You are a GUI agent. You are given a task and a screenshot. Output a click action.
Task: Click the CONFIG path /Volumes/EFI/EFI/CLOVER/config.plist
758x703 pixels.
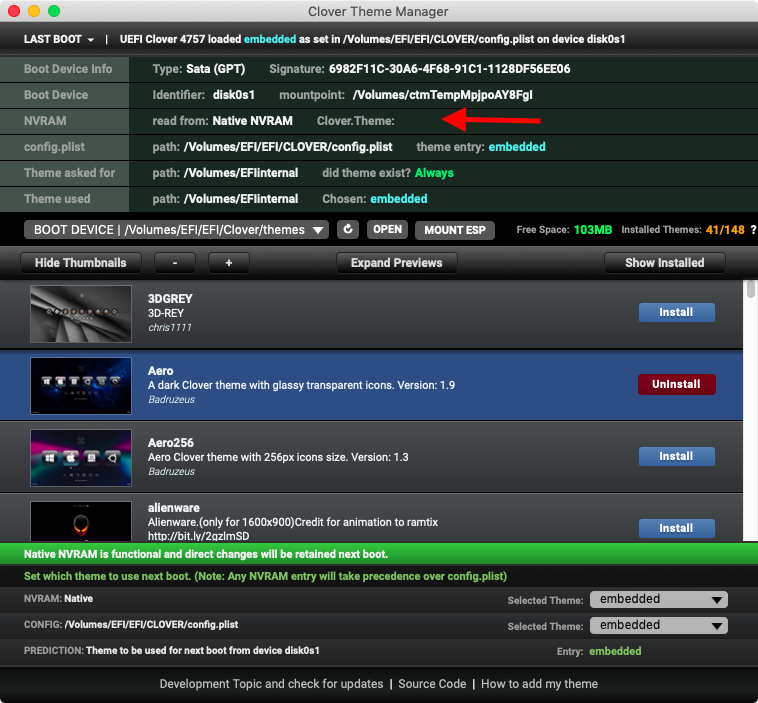pos(151,625)
